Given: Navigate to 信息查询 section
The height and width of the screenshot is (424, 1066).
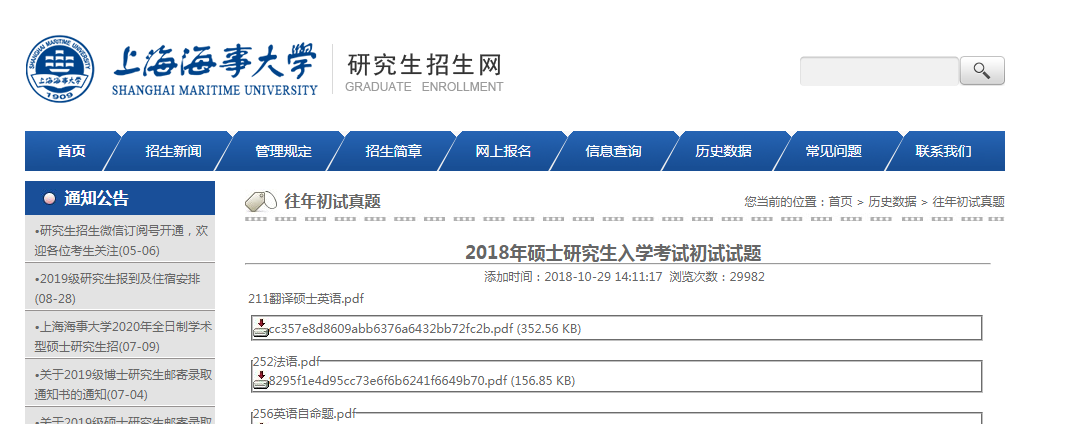Looking at the screenshot, I should pos(613,152).
